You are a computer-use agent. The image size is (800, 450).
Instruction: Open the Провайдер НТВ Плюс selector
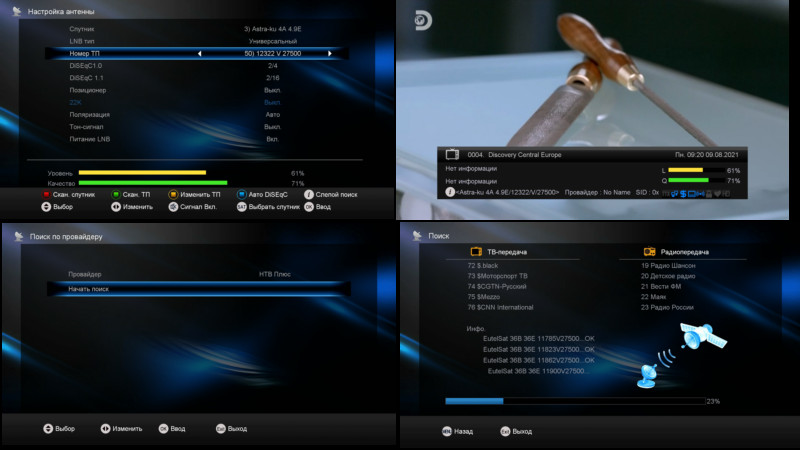point(198,274)
